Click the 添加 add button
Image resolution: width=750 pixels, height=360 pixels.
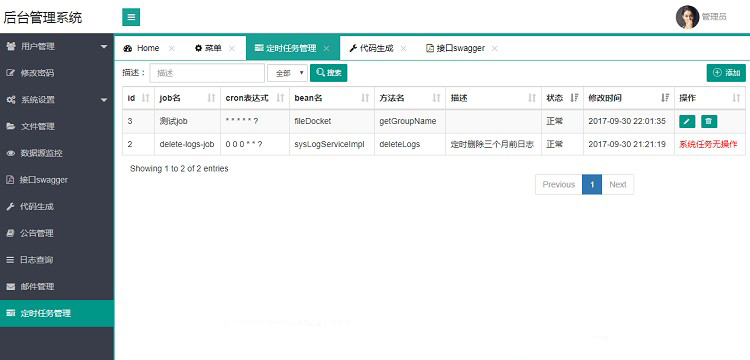point(726,73)
